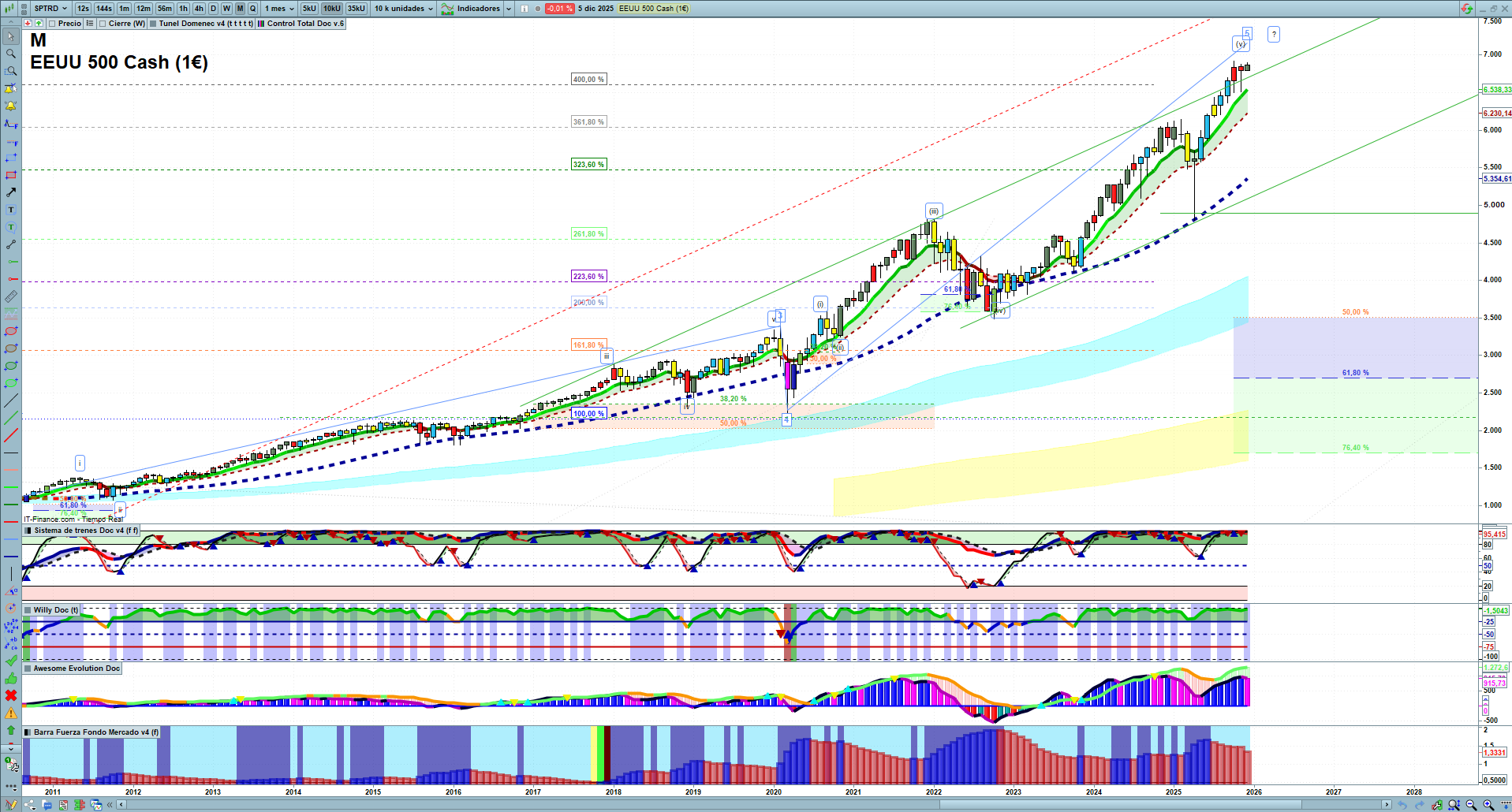Image resolution: width=1512 pixels, height=812 pixels.
Task: Click the alert bell icon
Action: pos(11,106)
